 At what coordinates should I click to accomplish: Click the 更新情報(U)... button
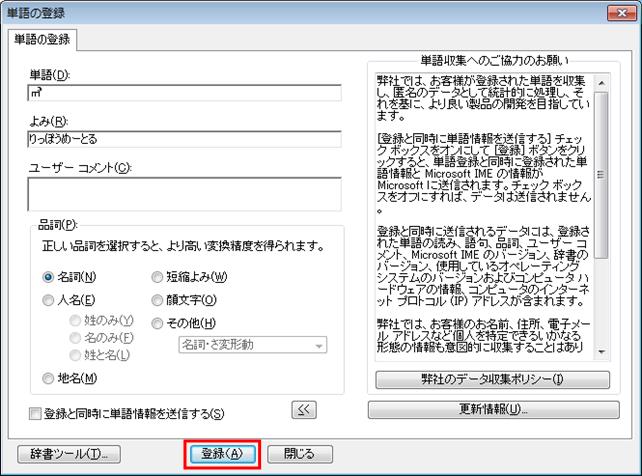point(493,409)
